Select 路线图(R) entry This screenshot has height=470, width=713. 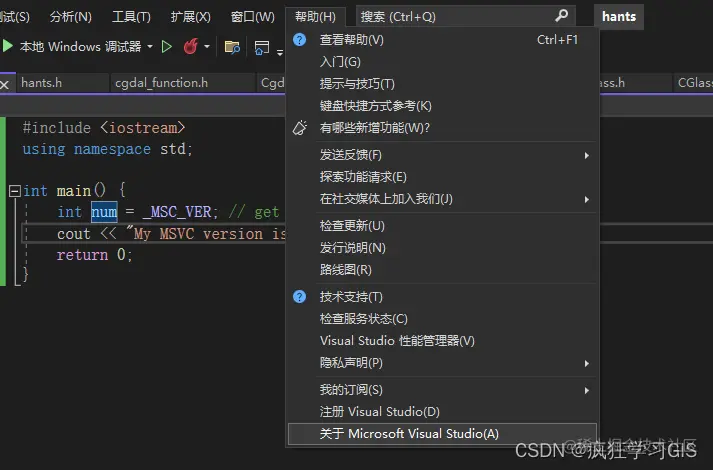click(x=442, y=270)
